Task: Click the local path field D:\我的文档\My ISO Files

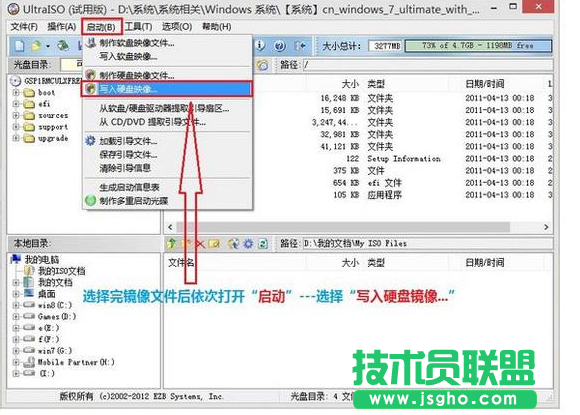Action: point(428,243)
